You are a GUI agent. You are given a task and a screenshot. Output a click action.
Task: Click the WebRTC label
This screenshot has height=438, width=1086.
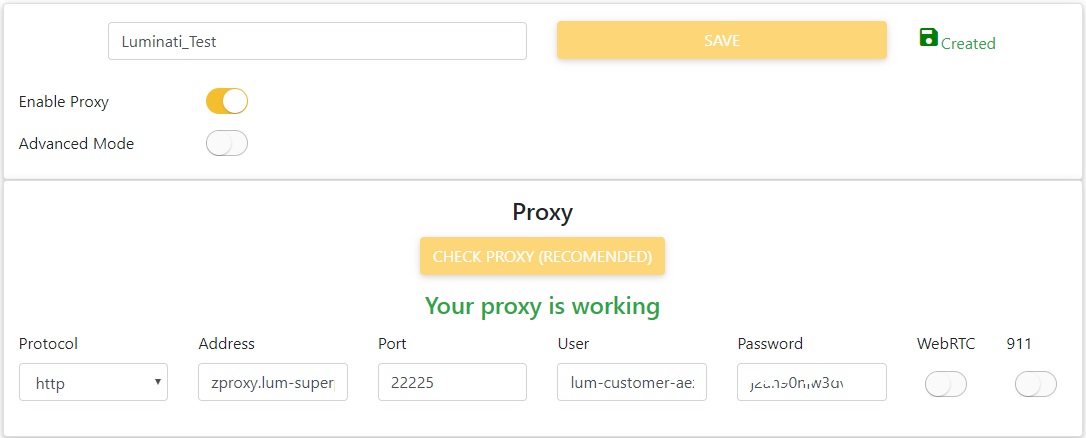tap(946, 344)
